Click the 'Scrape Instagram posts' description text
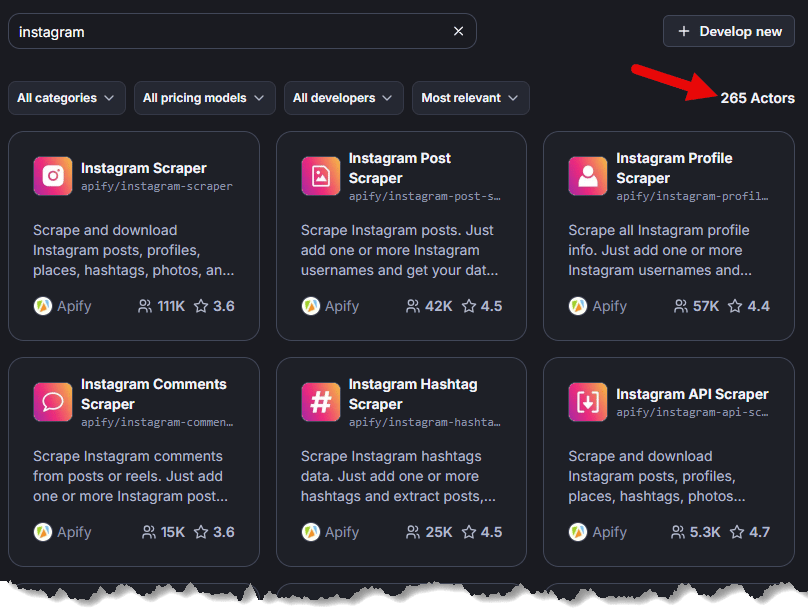808x610 pixels. 400,250
